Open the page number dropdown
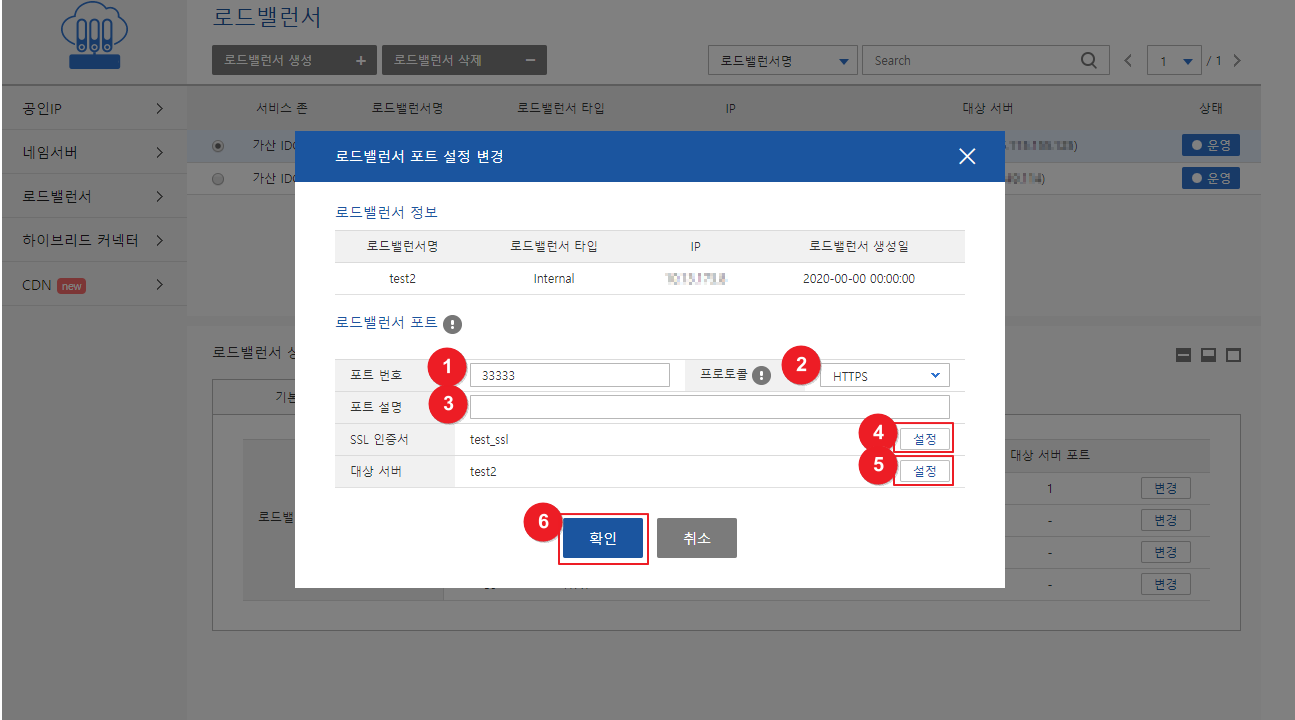 1174,61
